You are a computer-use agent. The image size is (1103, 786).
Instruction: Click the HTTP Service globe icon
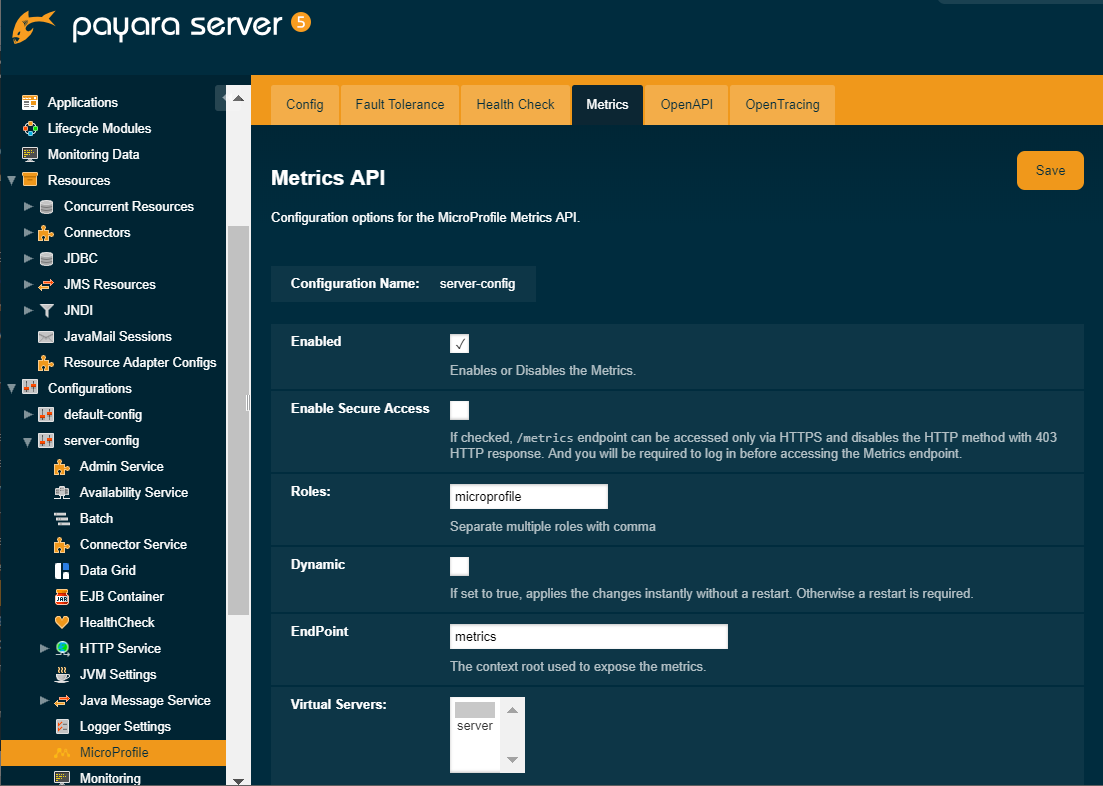click(62, 648)
